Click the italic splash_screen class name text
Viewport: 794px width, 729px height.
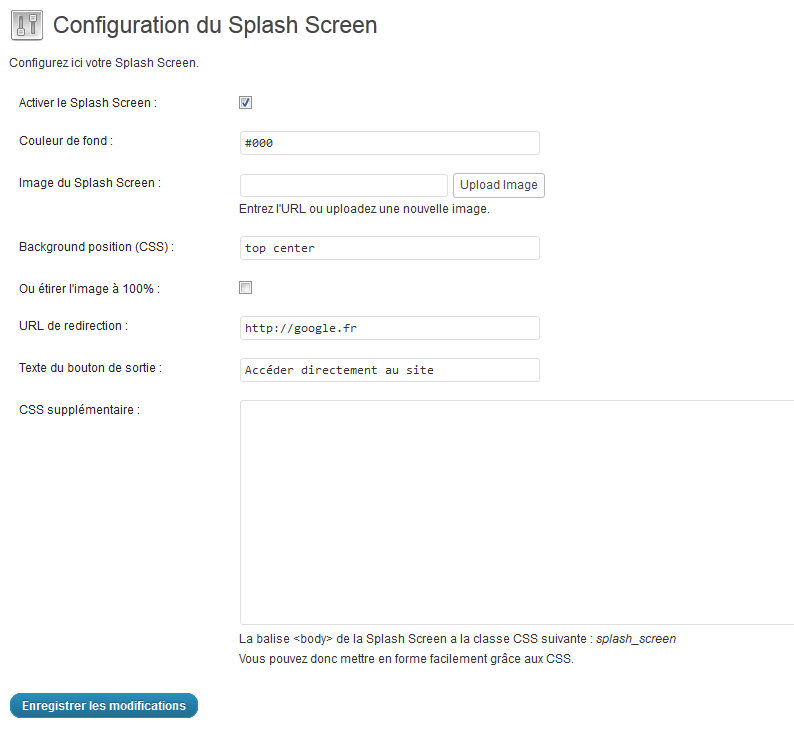tap(636, 639)
